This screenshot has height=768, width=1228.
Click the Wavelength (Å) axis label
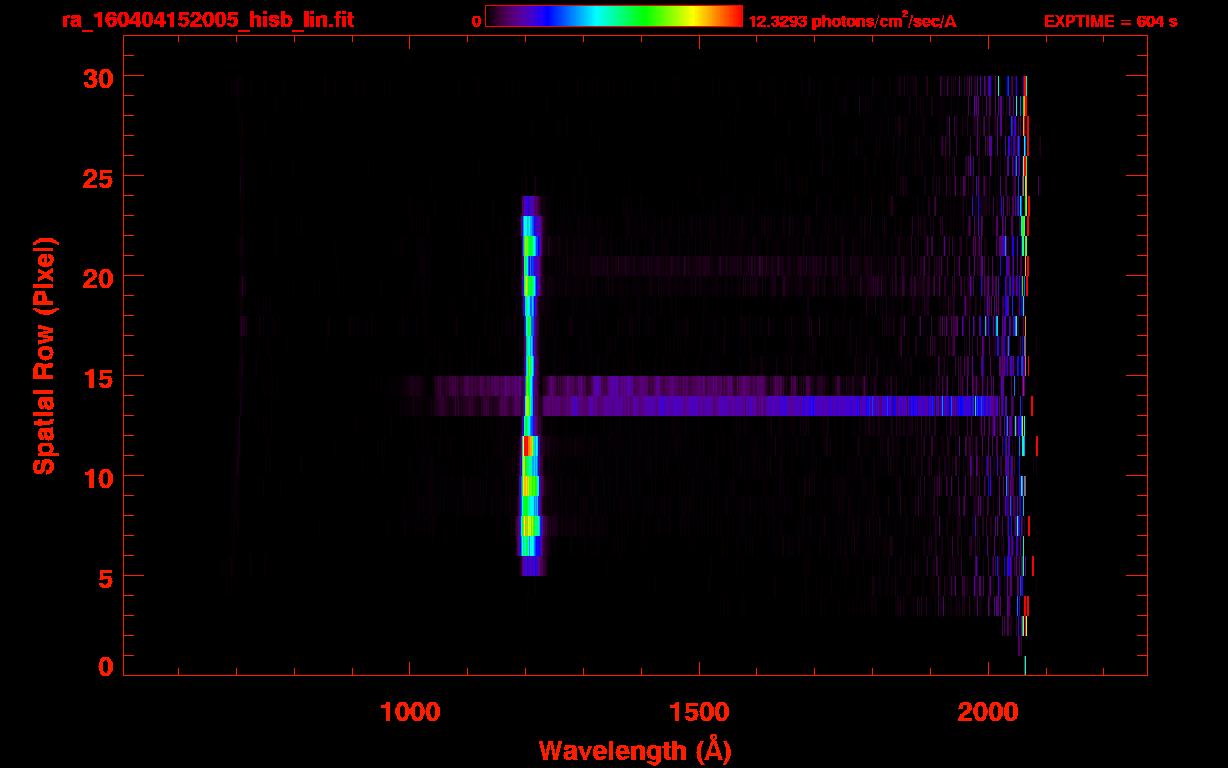pos(635,750)
